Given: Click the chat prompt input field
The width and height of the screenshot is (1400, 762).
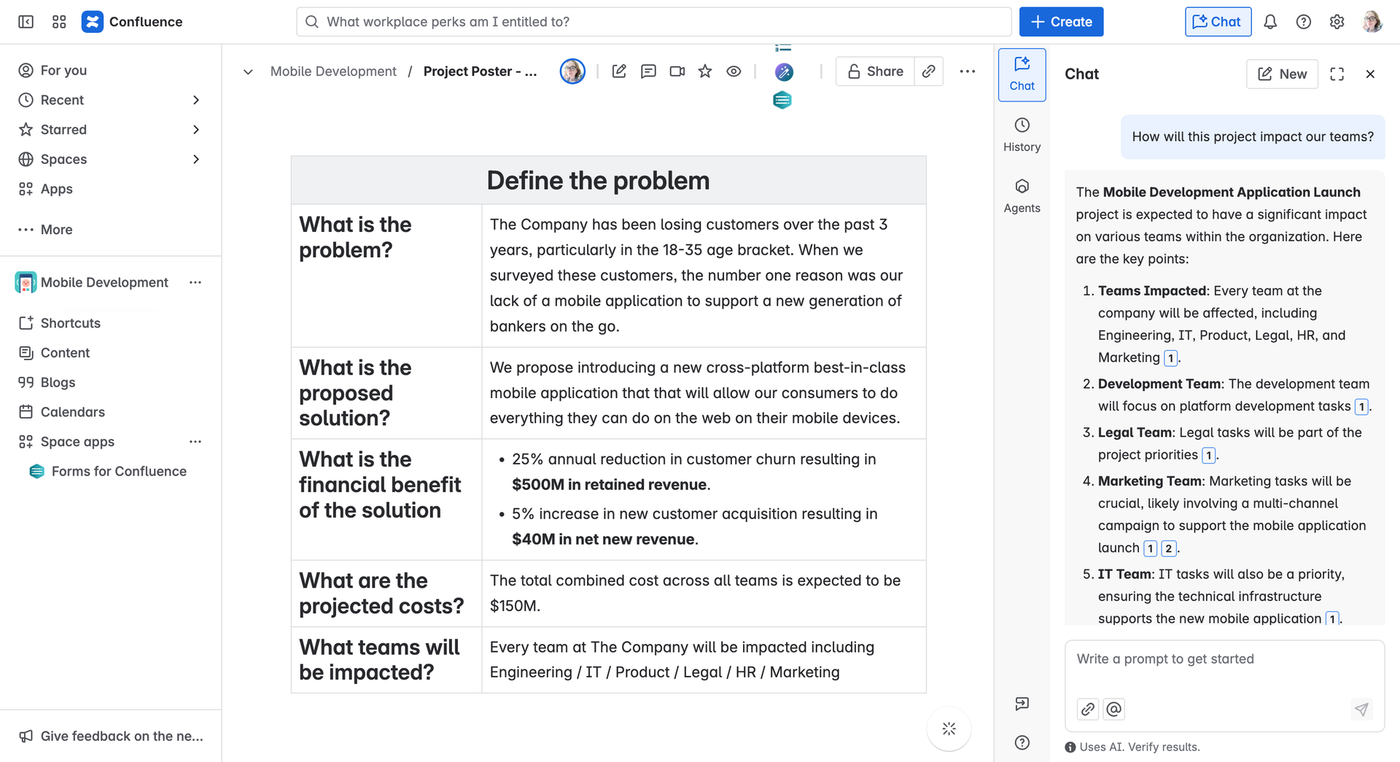Looking at the screenshot, I should tap(1224, 660).
